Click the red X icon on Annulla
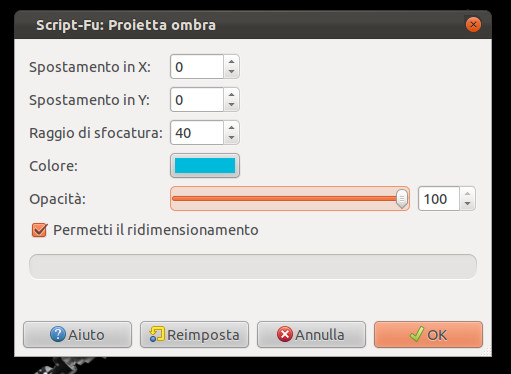 click(x=285, y=334)
